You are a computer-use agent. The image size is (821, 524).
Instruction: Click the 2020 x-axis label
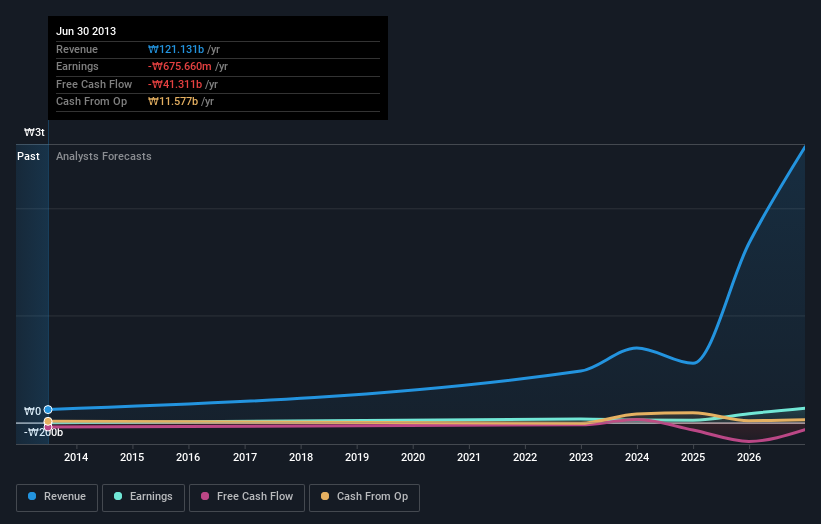point(413,458)
